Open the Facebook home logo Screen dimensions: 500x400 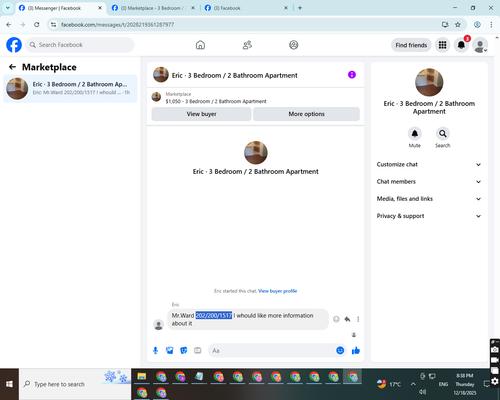pos(14,45)
